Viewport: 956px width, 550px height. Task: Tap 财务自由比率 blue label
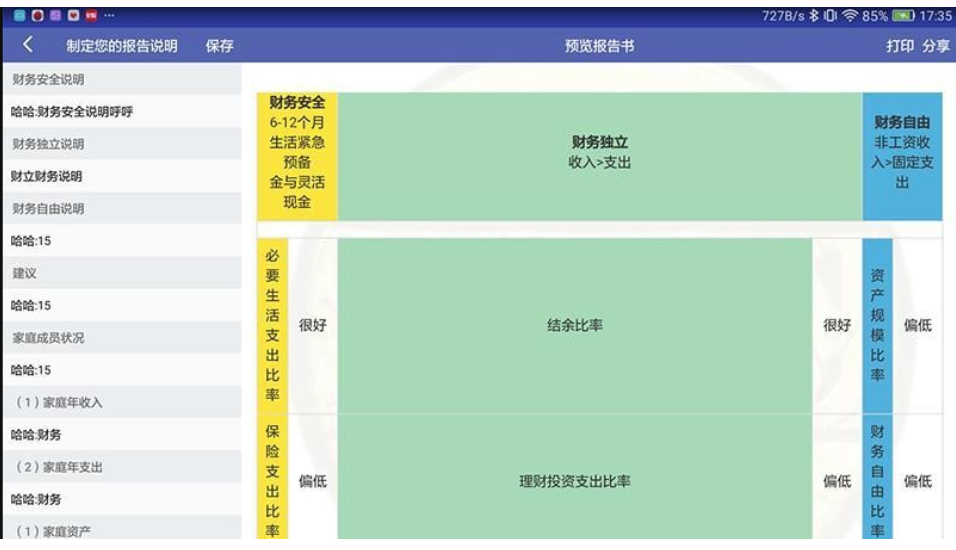pos(877,477)
